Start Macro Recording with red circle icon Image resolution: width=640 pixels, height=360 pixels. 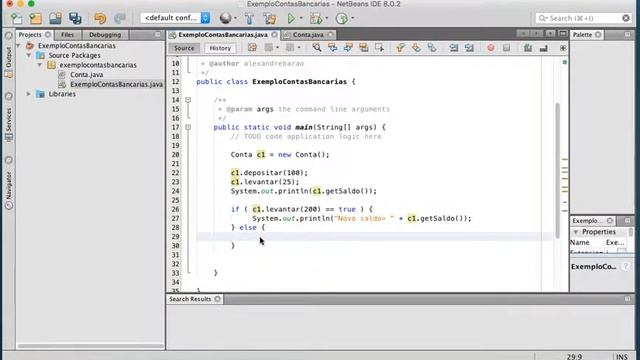pyautogui.click(x=491, y=48)
